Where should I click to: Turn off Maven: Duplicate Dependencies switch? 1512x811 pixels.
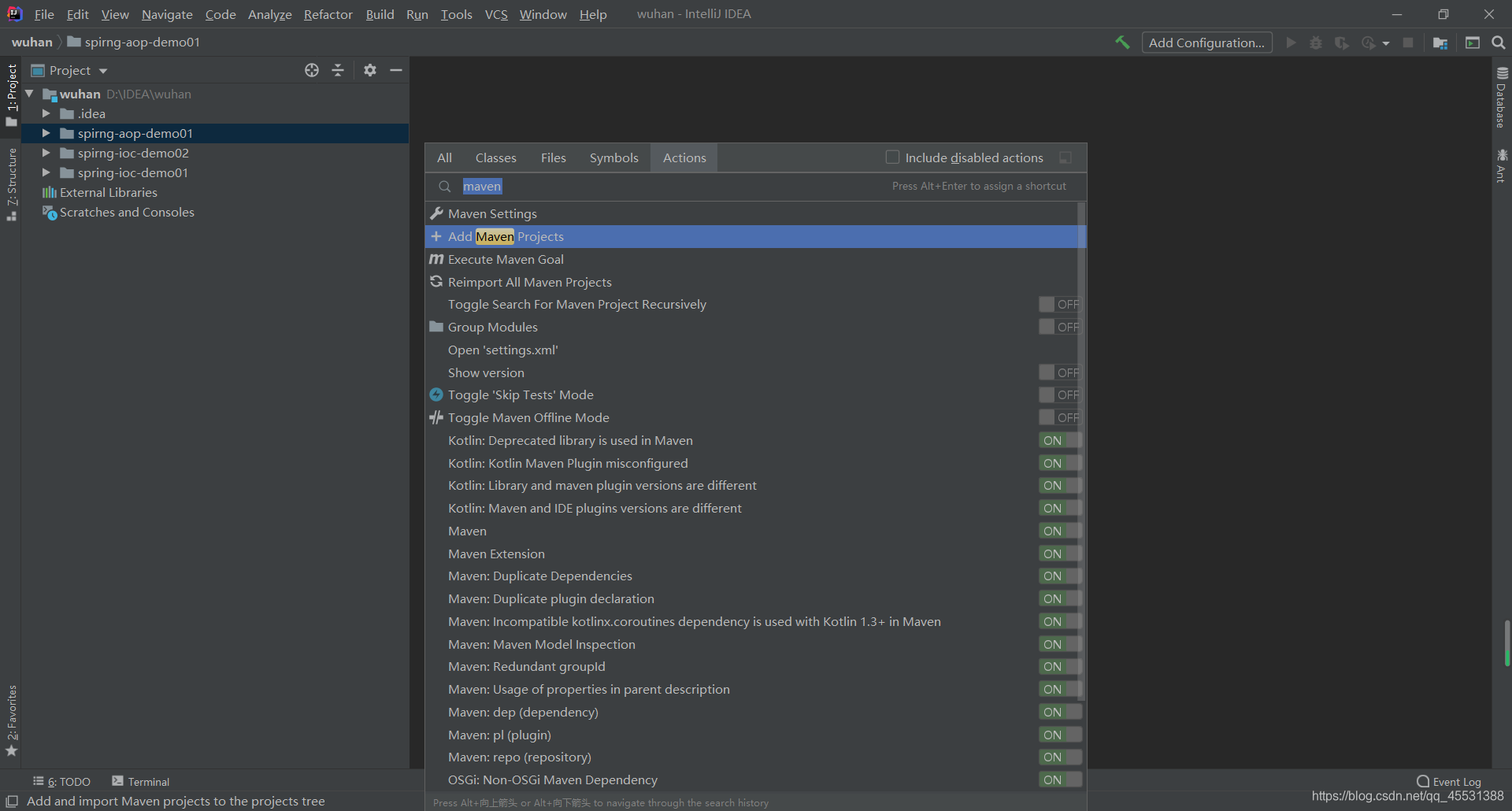[x=1059, y=576]
